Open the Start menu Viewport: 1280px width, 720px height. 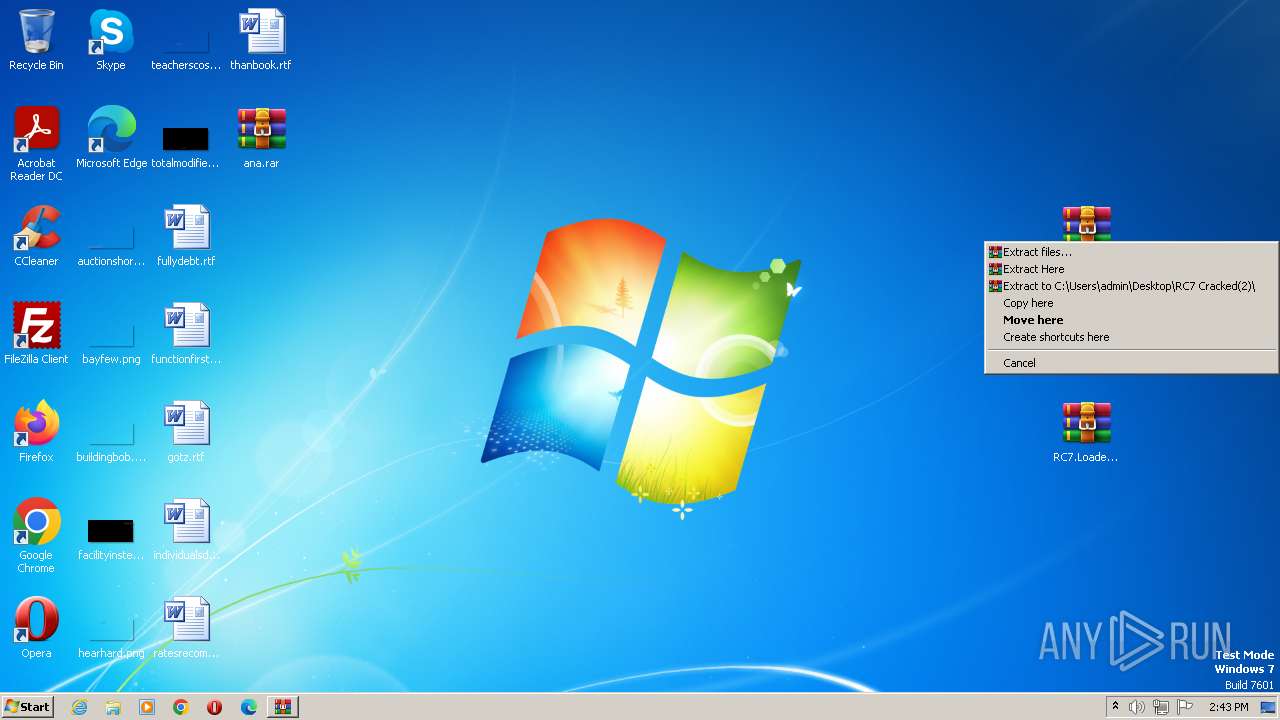pos(28,706)
